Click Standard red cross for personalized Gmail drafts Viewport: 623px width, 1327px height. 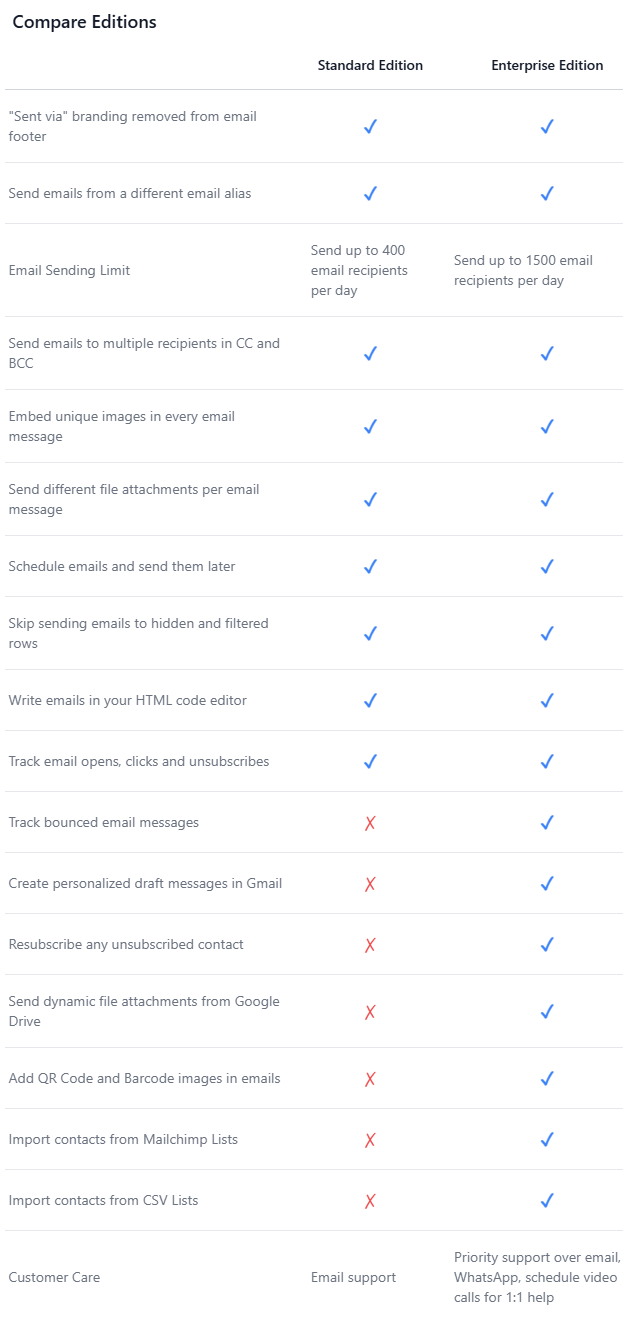tap(370, 884)
